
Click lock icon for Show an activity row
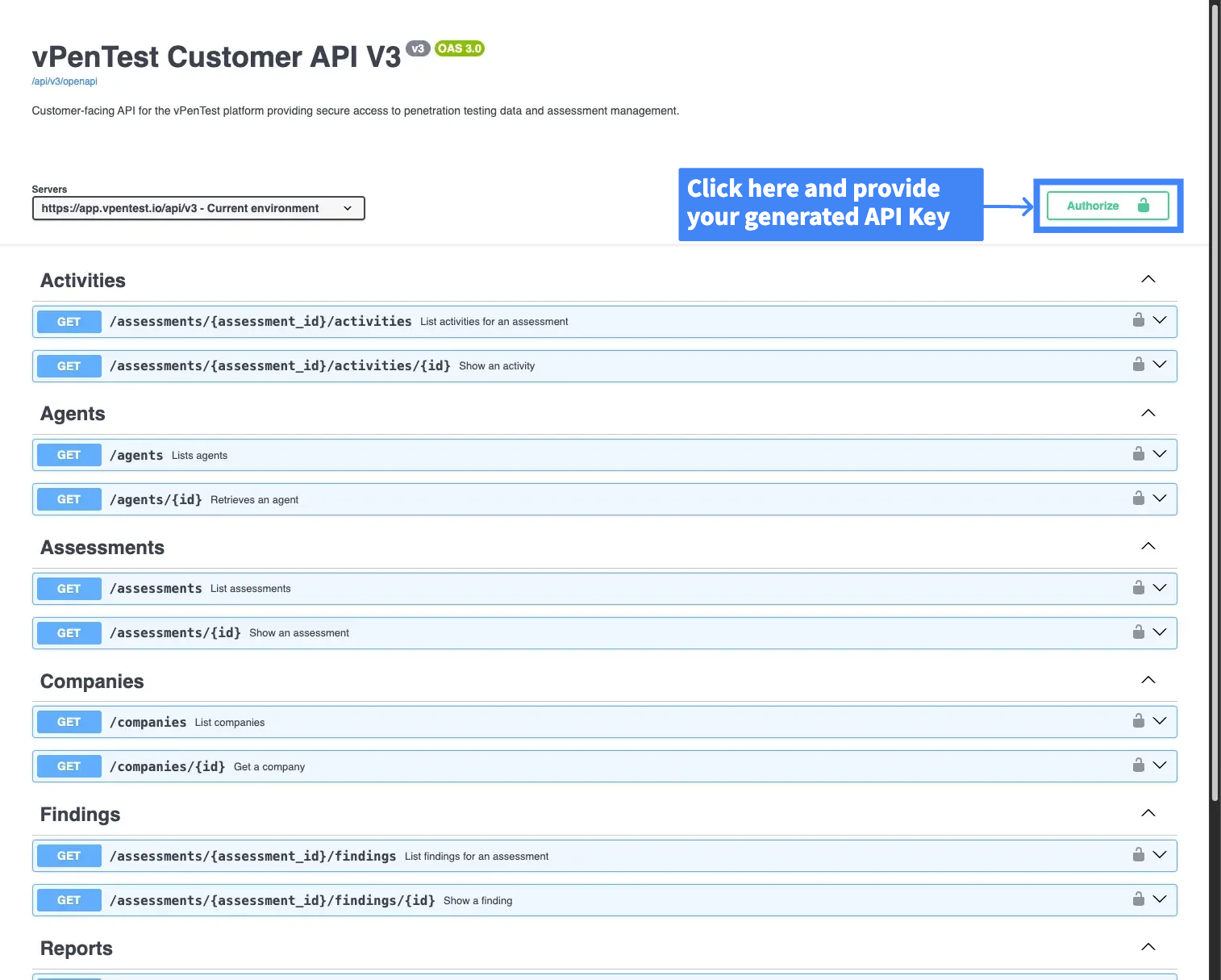1138,365
